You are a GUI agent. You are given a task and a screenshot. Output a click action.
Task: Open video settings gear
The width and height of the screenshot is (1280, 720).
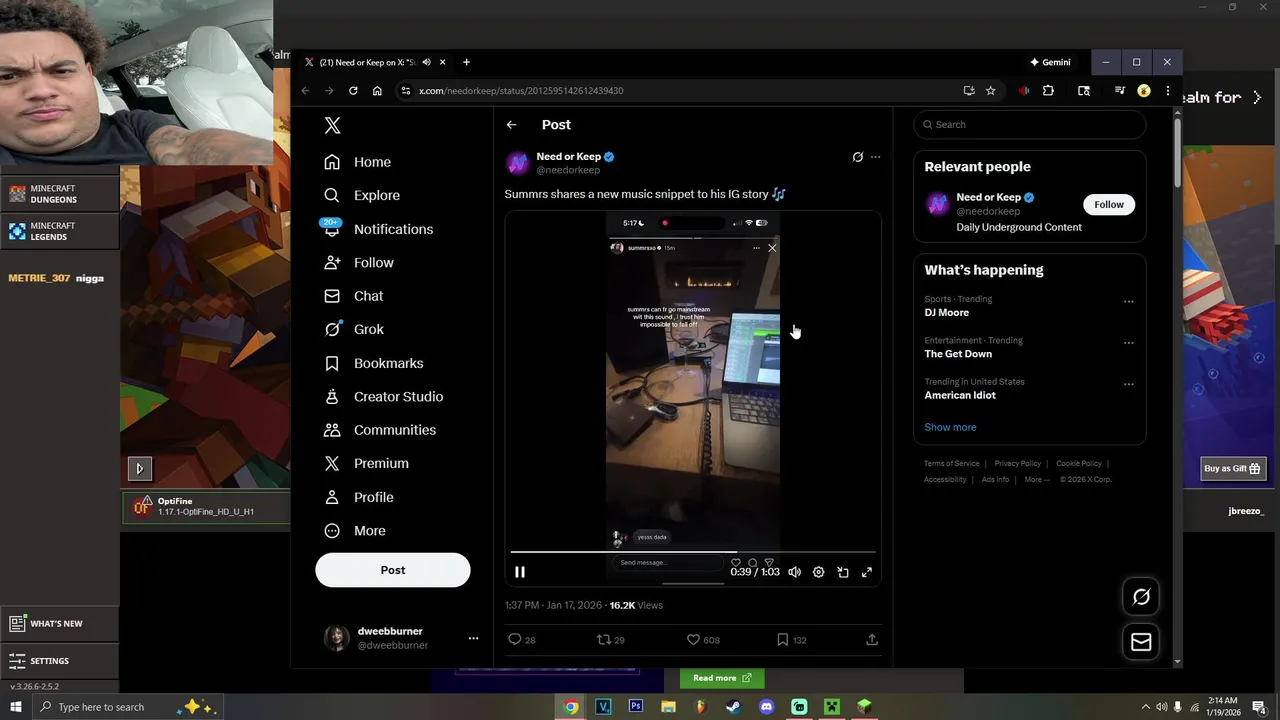818,572
